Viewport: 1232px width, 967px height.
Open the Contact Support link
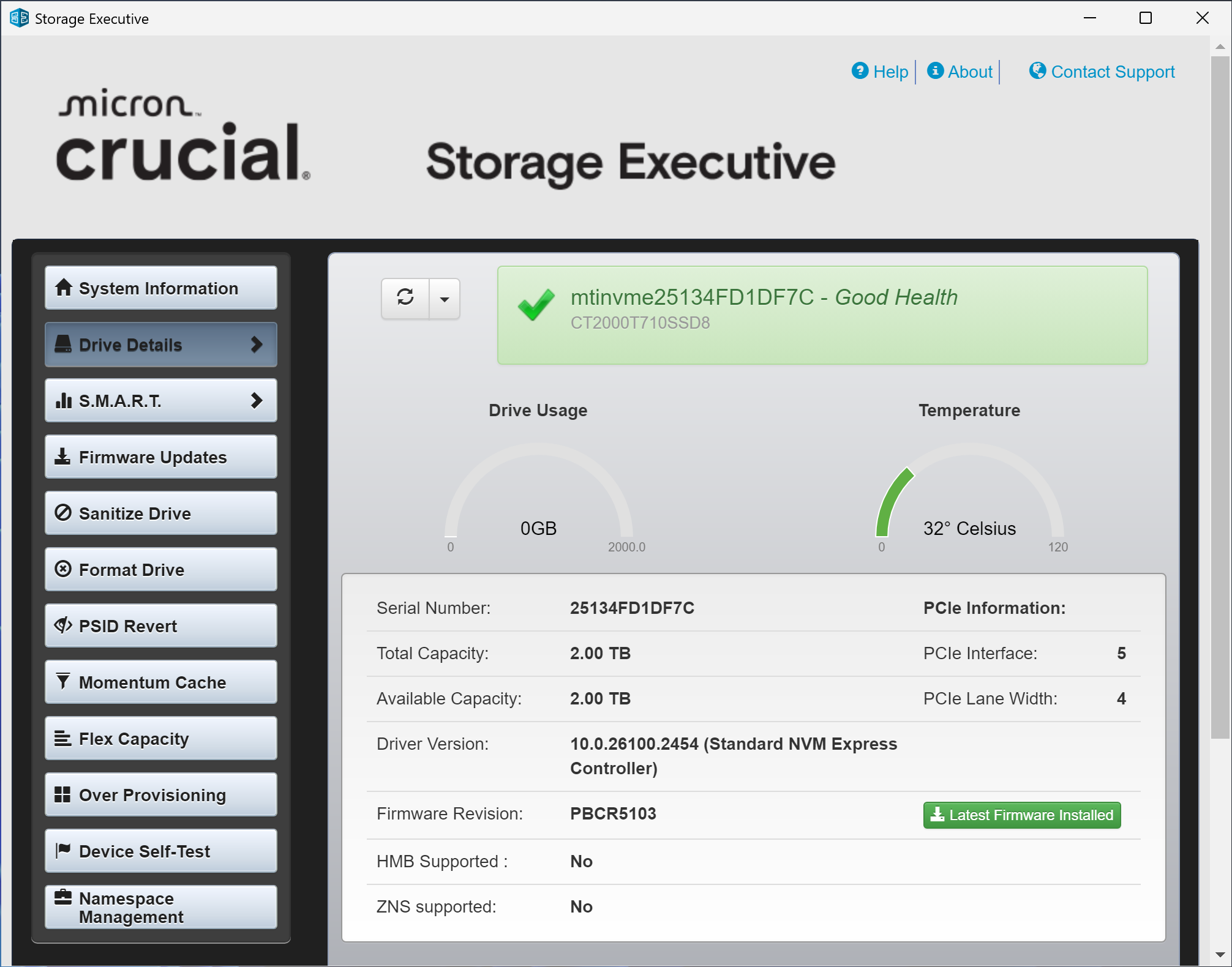(1113, 72)
